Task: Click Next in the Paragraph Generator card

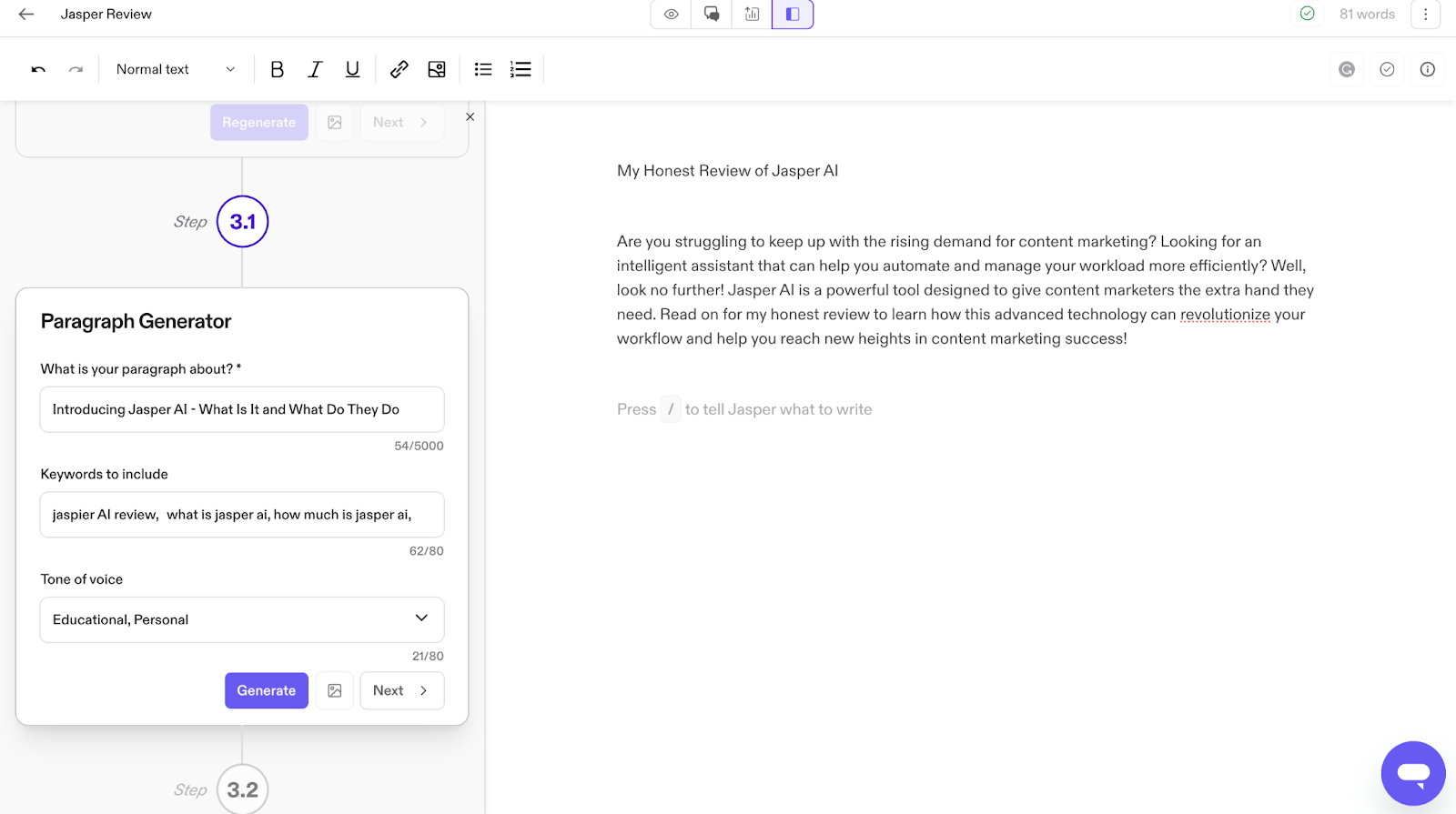Action: (x=401, y=690)
